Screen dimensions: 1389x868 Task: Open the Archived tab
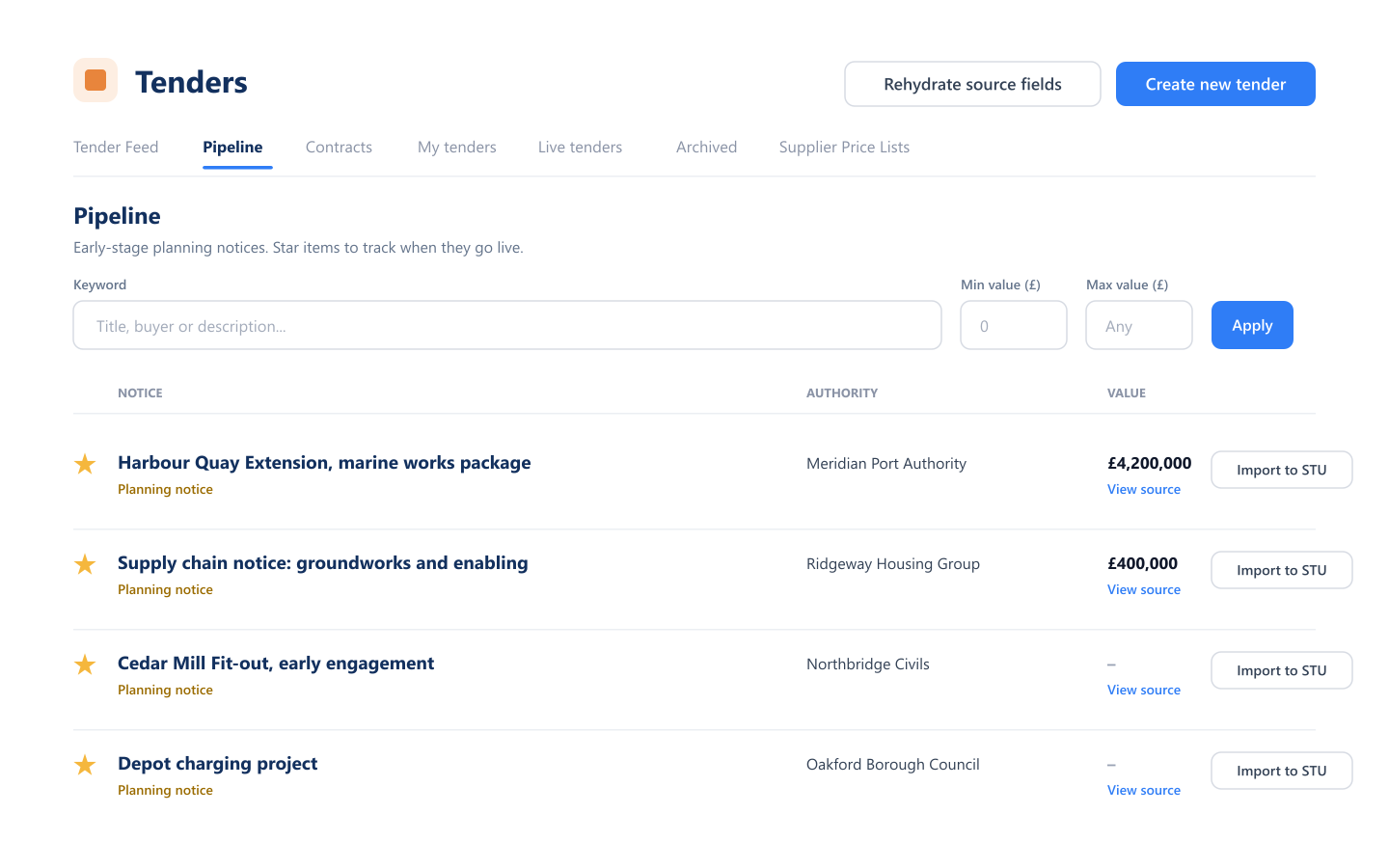pos(706,147)
